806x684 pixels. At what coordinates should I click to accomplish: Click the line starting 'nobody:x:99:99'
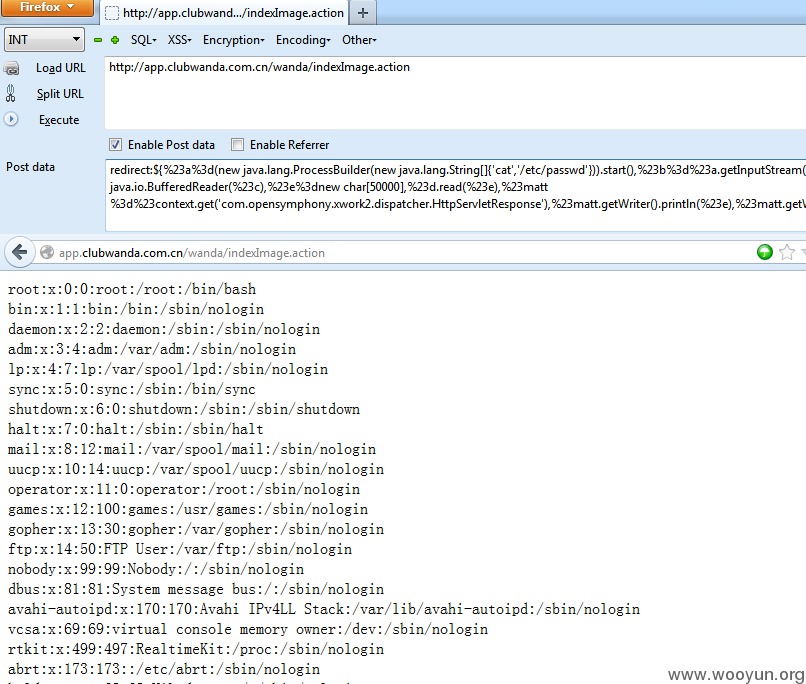(x=156, y=569)
